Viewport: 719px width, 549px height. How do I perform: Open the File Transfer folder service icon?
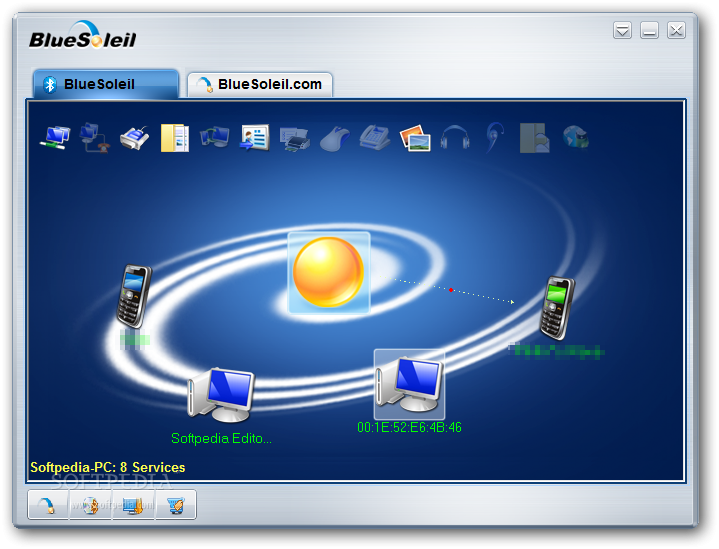click(x=175, y=138)
